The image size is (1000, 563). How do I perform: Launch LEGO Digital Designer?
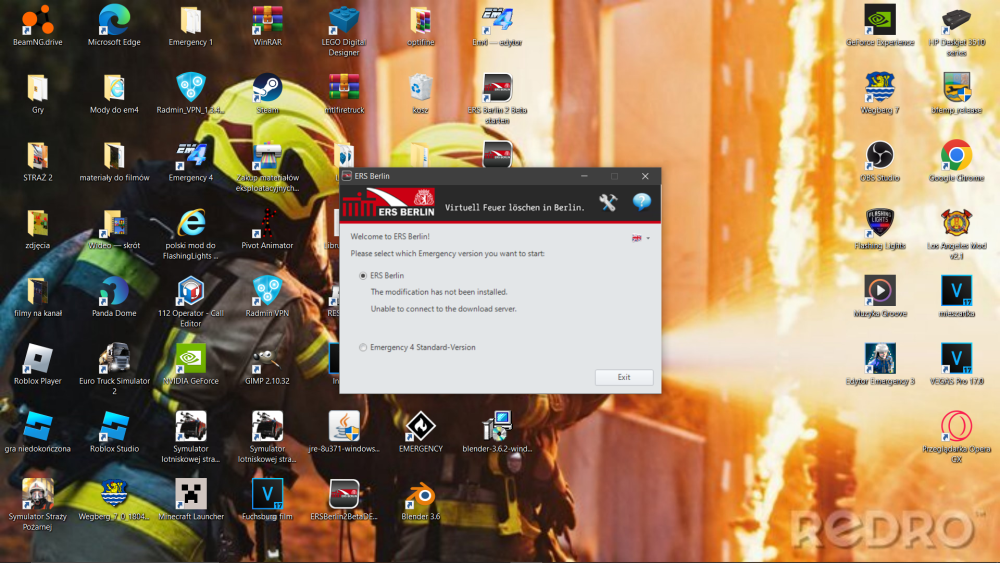click(x=344, y=31)
